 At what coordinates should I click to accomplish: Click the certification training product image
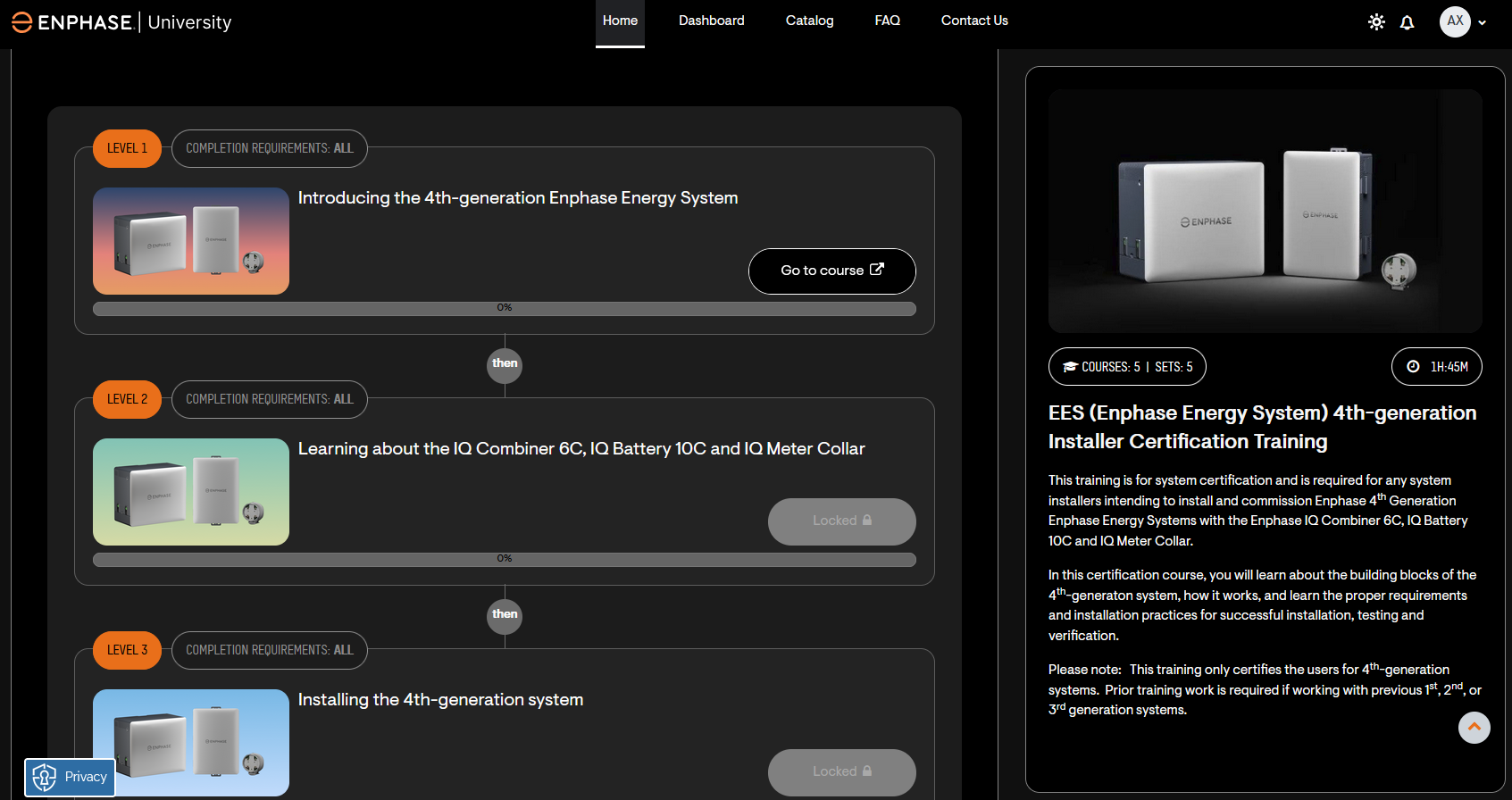[1266, 211]
